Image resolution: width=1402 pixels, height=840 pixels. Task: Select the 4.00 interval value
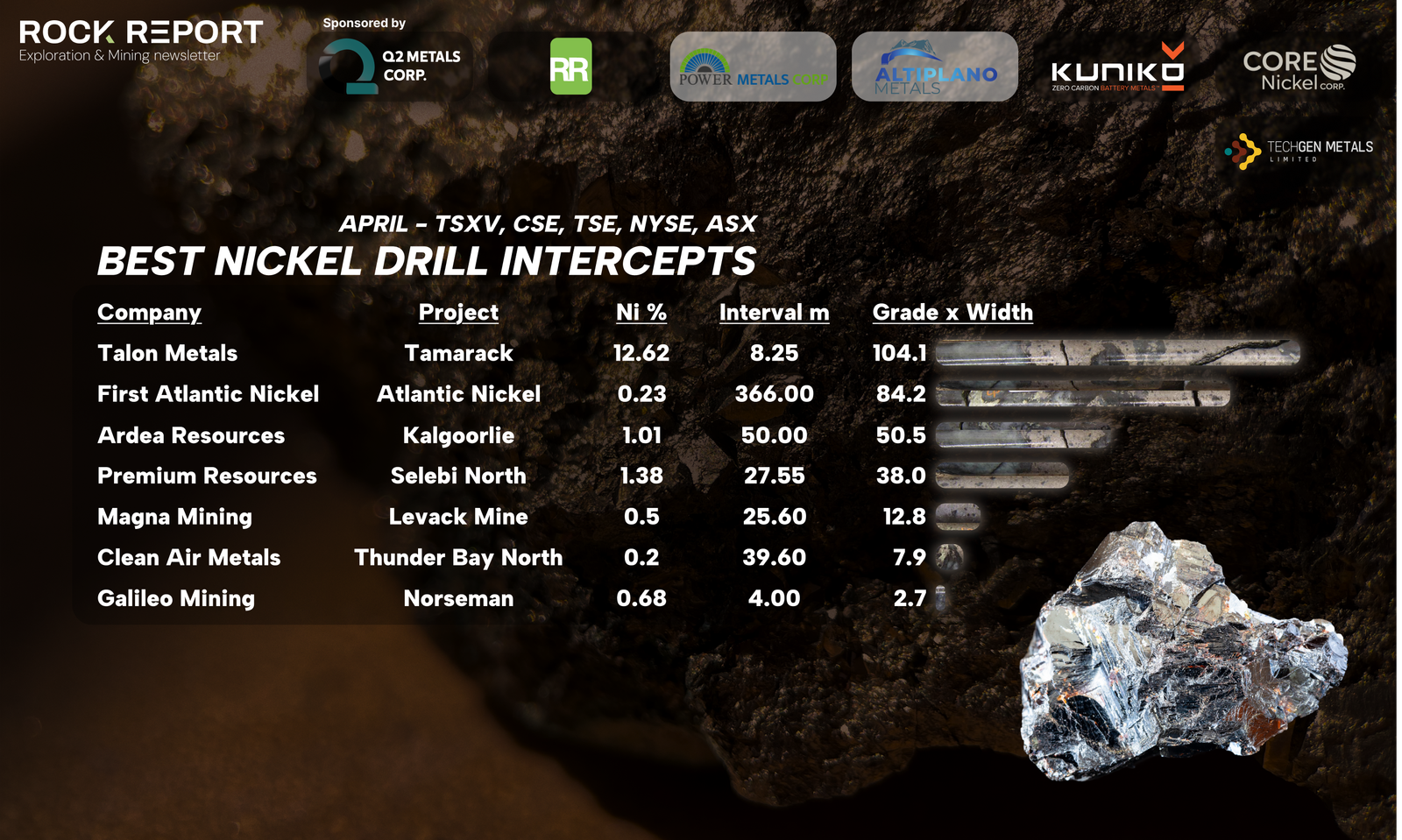(774, 598)
